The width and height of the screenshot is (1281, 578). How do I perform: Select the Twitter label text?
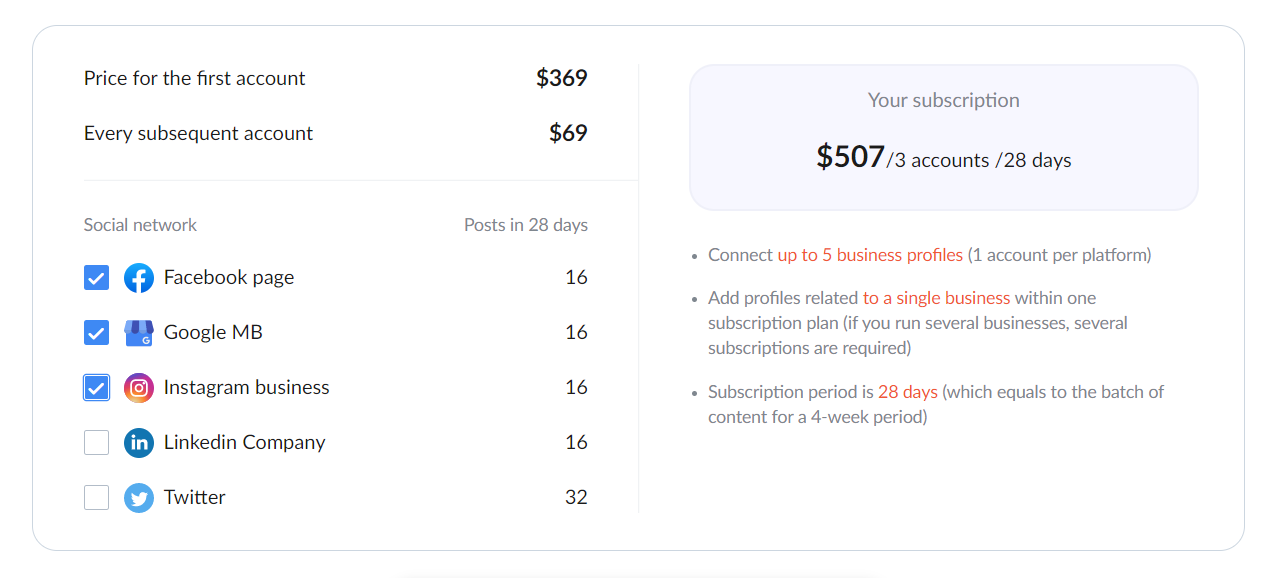tap(195, 498)
